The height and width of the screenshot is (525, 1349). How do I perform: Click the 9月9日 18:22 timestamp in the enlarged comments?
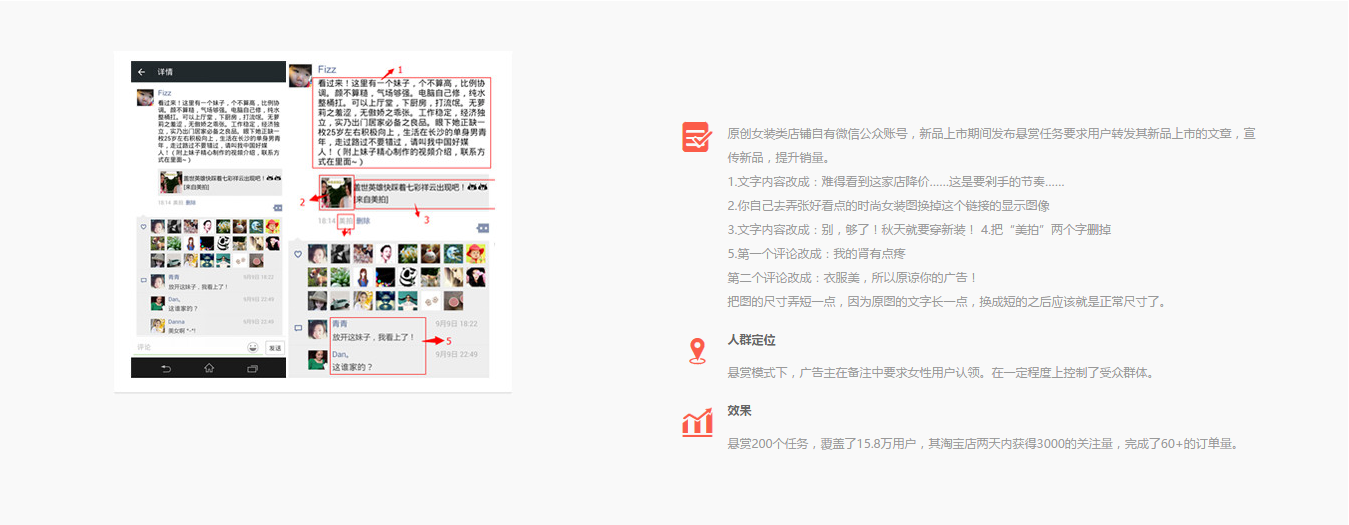(457, 324)
